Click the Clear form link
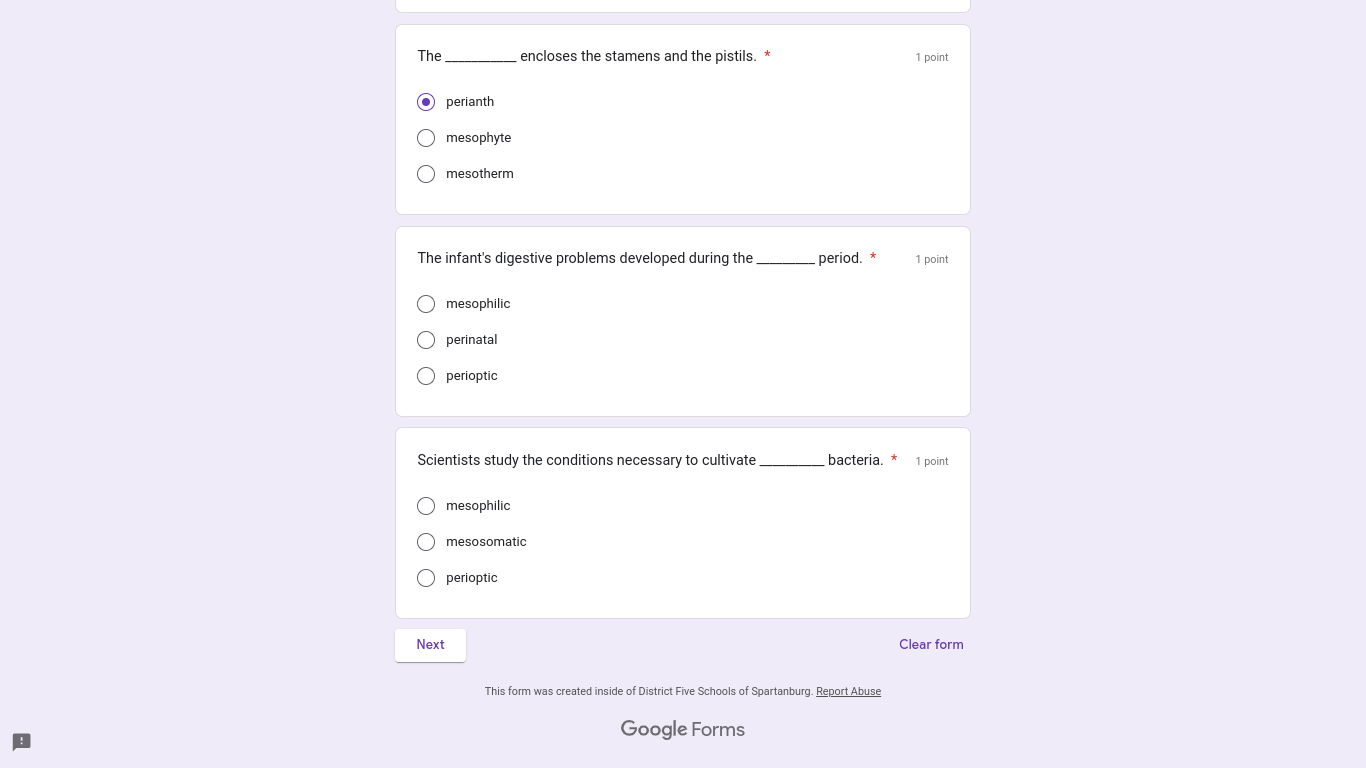The image size is (1366, 768). pos(931,645)
